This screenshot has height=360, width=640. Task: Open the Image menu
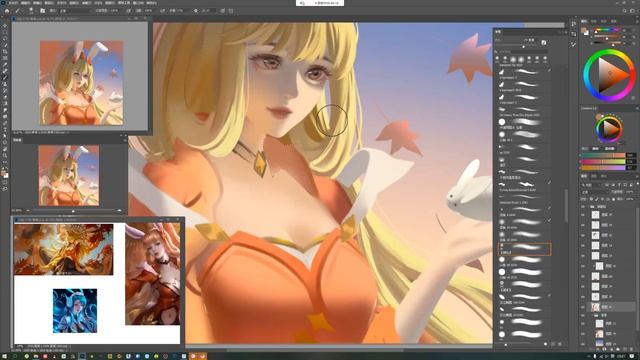point(38,3)
